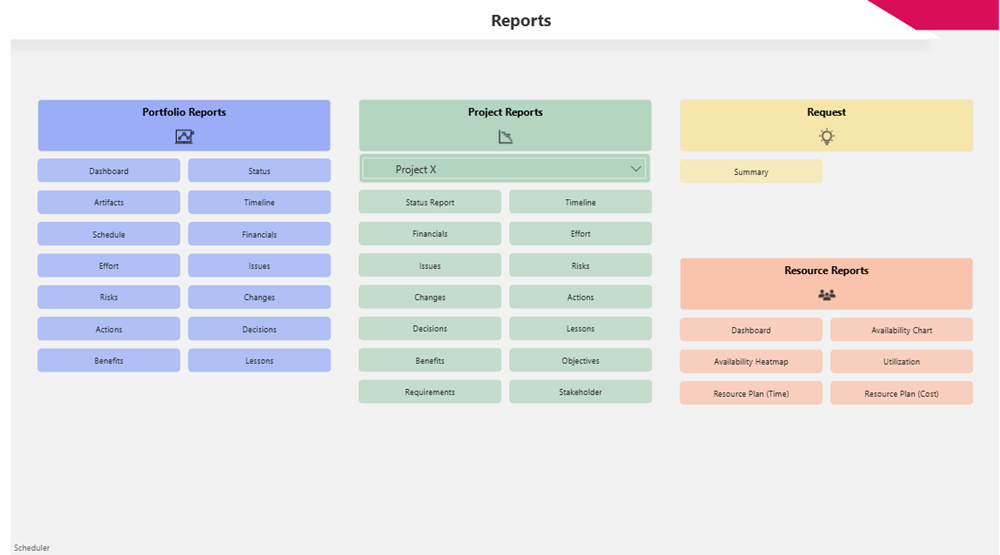Click the Request lightbulb icon
Image resolution: width=1000 pixels, height=555 pixels.
coord(826,137)
